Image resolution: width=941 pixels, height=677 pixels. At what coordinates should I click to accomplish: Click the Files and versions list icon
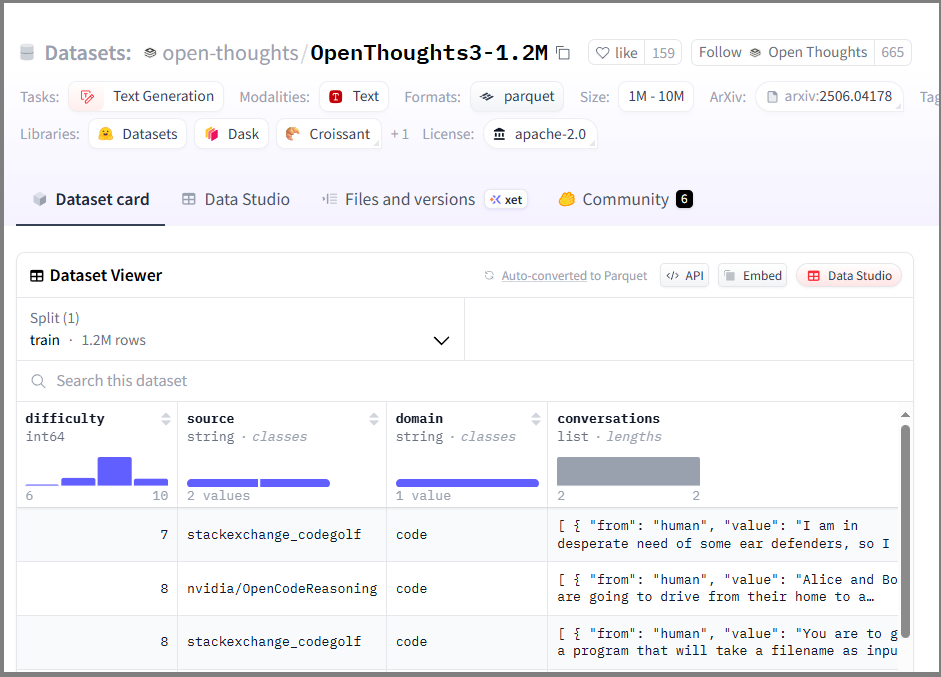tap(329, 199)
